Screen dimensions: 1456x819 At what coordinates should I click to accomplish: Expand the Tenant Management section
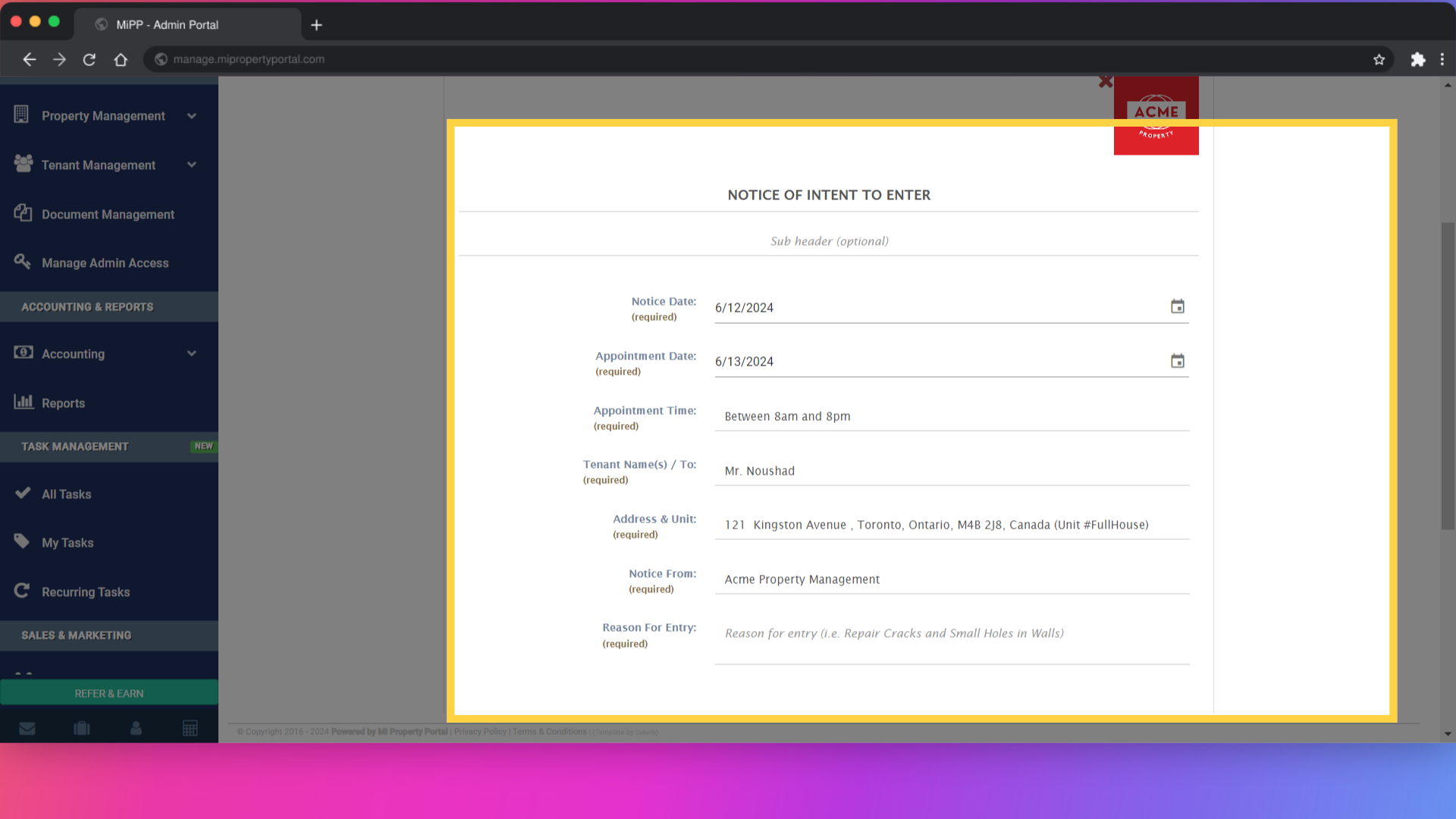(x=191, y=165)
